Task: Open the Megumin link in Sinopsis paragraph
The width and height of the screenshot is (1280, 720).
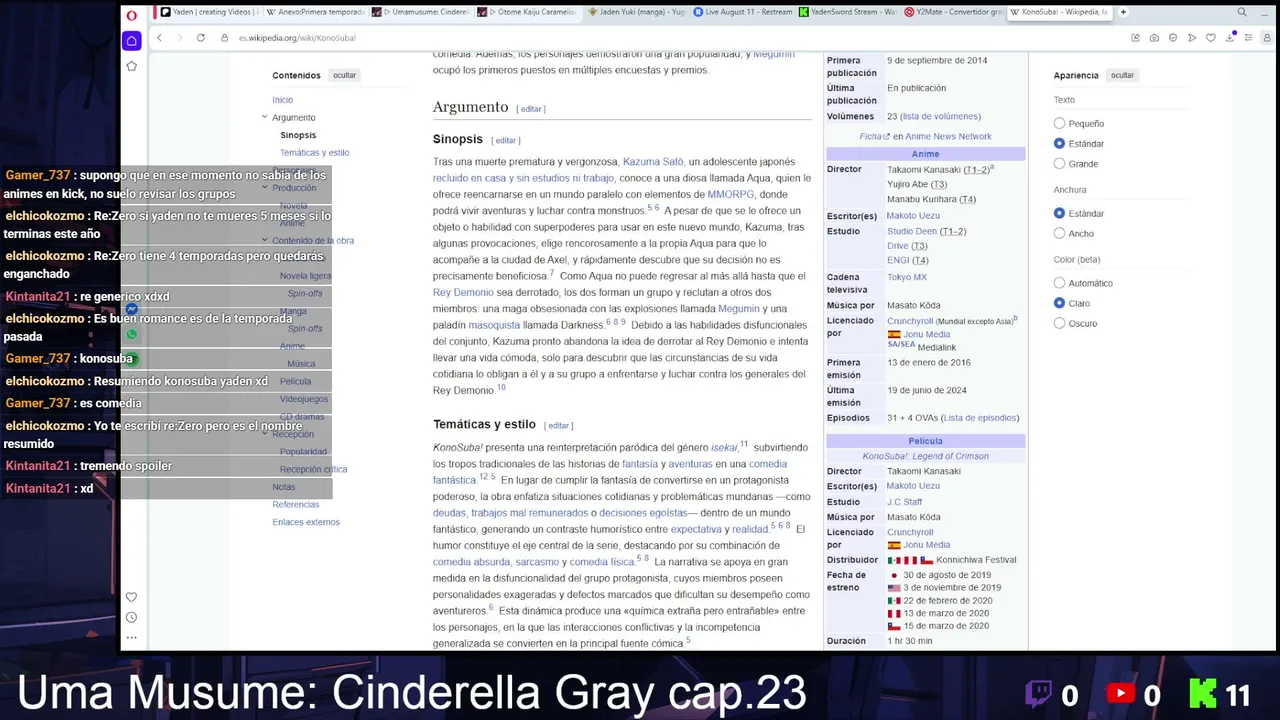Action: 739,309
